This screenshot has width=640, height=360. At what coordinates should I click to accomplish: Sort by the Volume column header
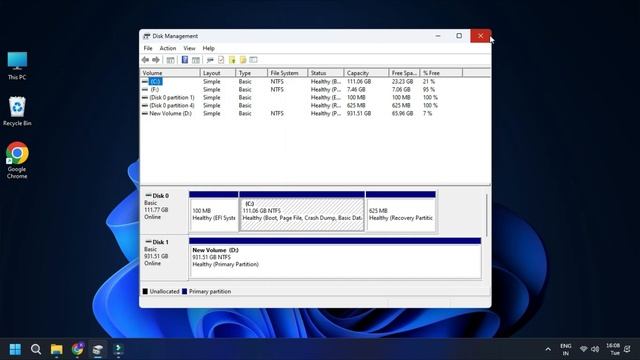coord(170,73)
